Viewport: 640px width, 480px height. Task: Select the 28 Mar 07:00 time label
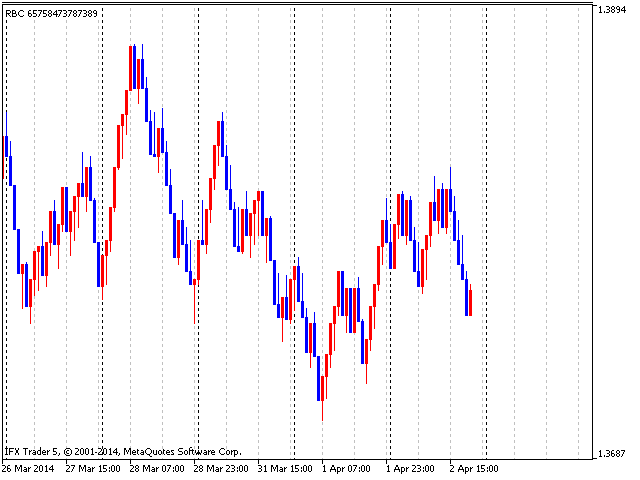pyautogui.click(x=157, y=468)
